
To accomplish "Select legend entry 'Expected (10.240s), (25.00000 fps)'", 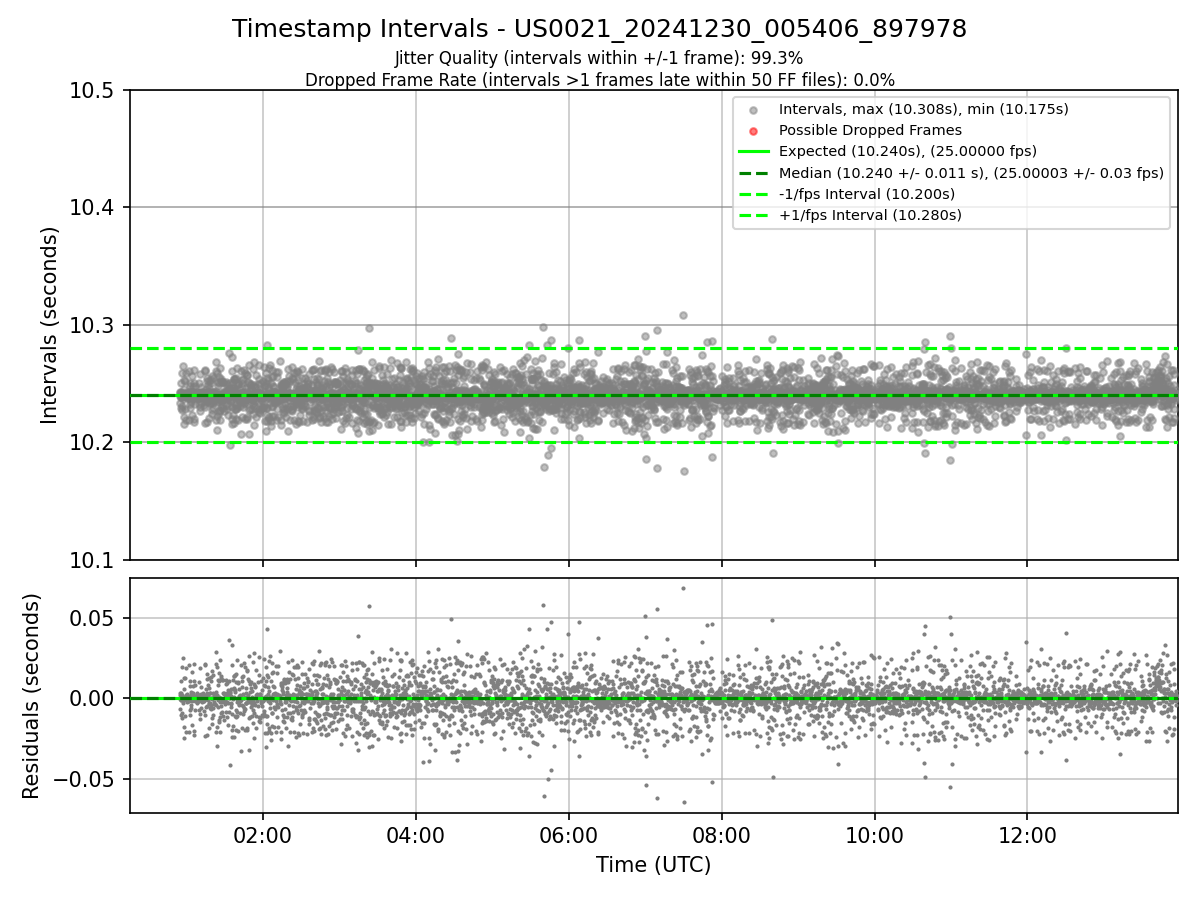I will pyautogui.click(x=908, y=151).
